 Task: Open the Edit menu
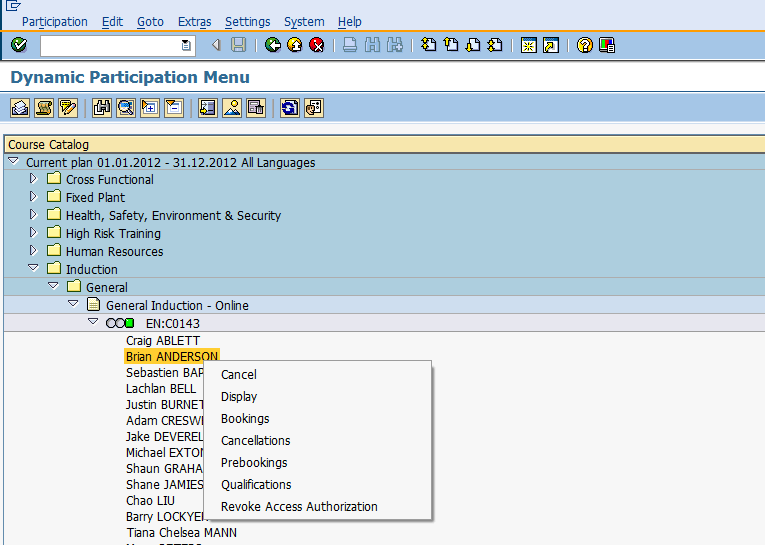pyautogui.click(x=112, y=22)
